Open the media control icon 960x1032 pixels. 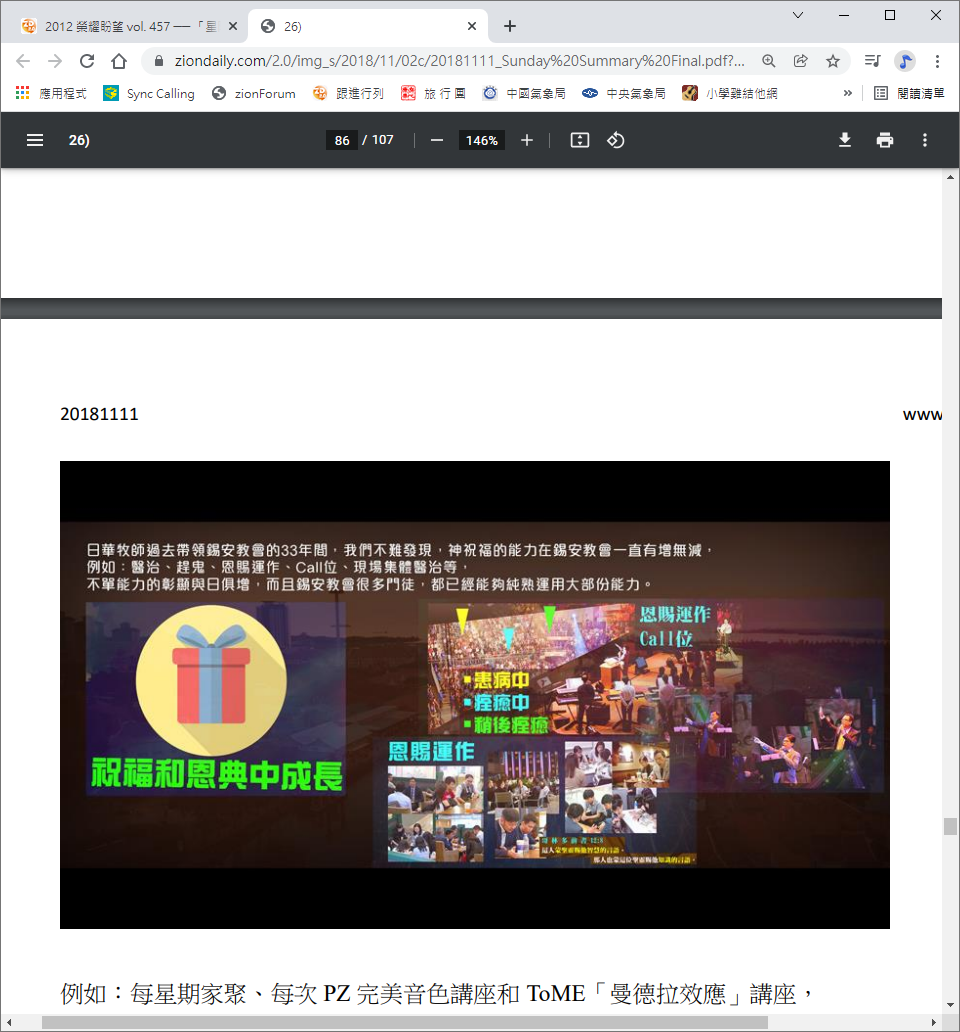click(x=872, y=61)
